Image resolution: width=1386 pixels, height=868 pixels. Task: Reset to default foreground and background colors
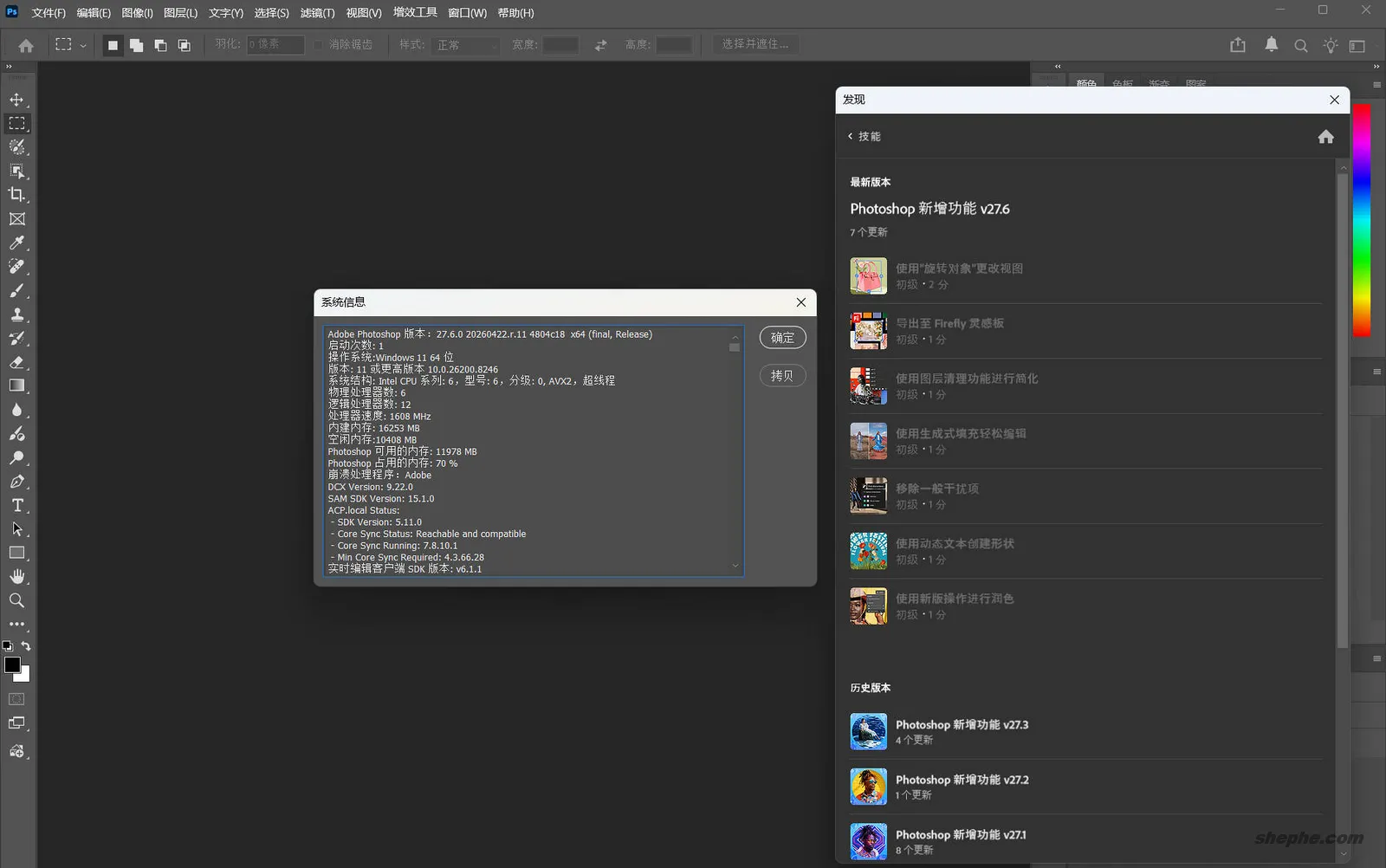click(x=7, y=646)
